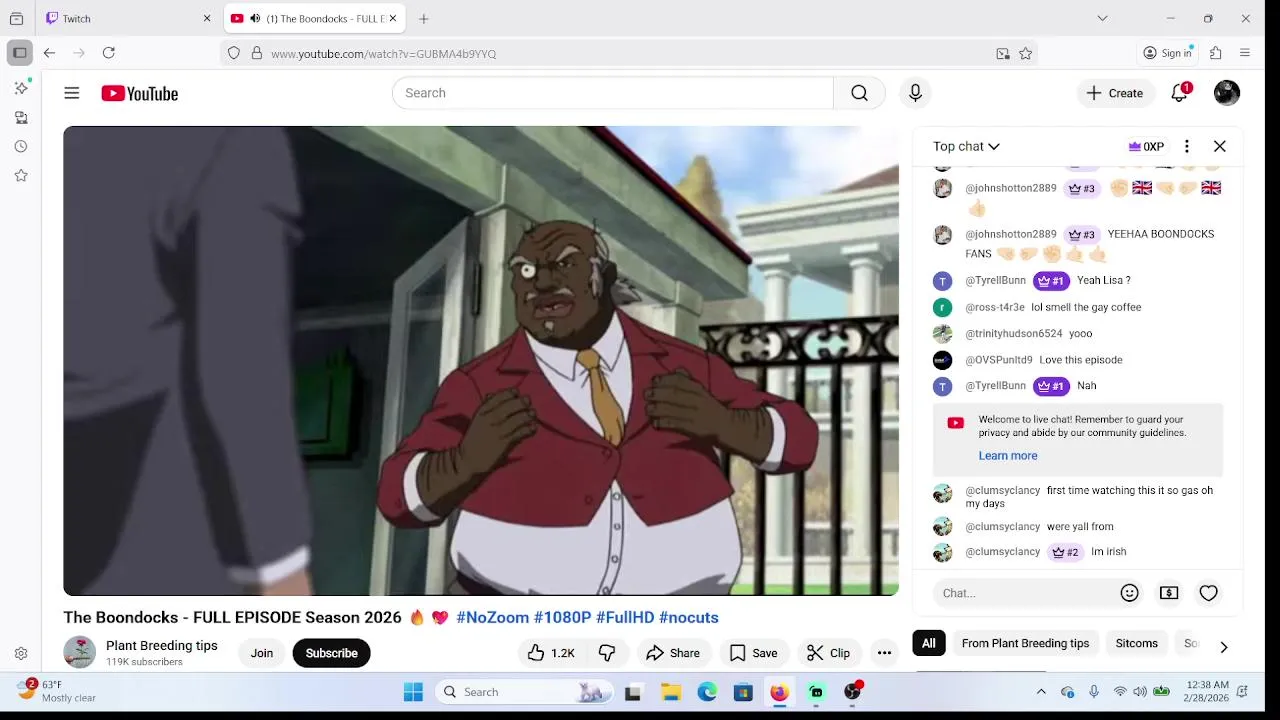Open the account avatar menu
1280x720 pixels.
1227,93
